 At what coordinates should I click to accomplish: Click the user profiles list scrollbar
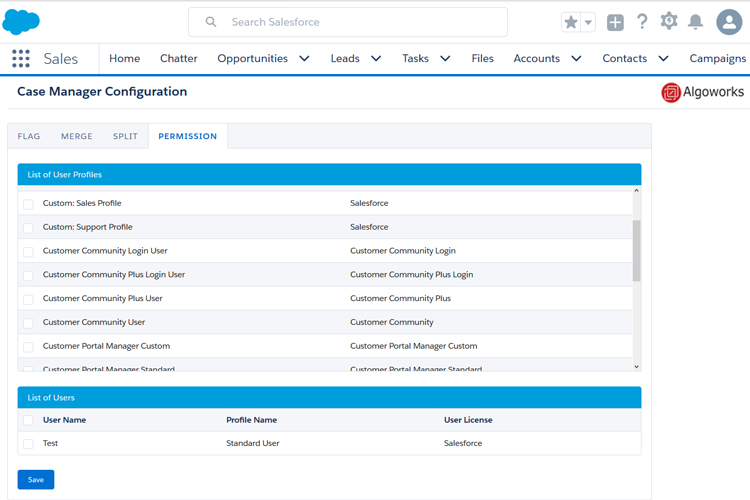click(x=637, y=250)
